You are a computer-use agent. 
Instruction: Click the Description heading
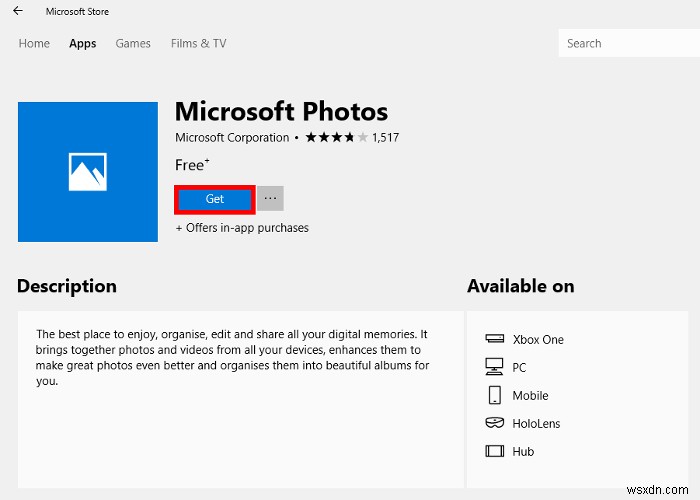[67, 286]
